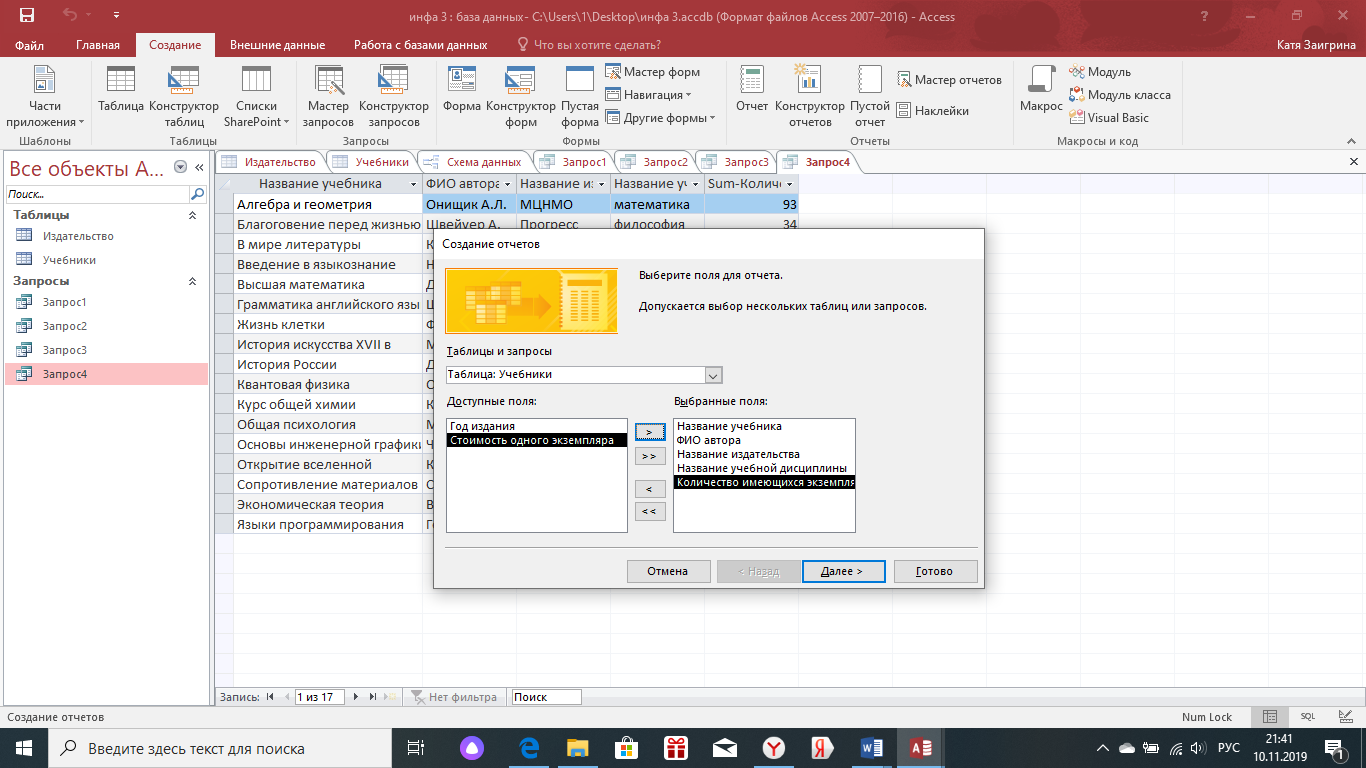The width and height of the screenshot is (1366, 768).
Task: Expand the Таблицы и запросы combo box
Action: click(713, 375)
